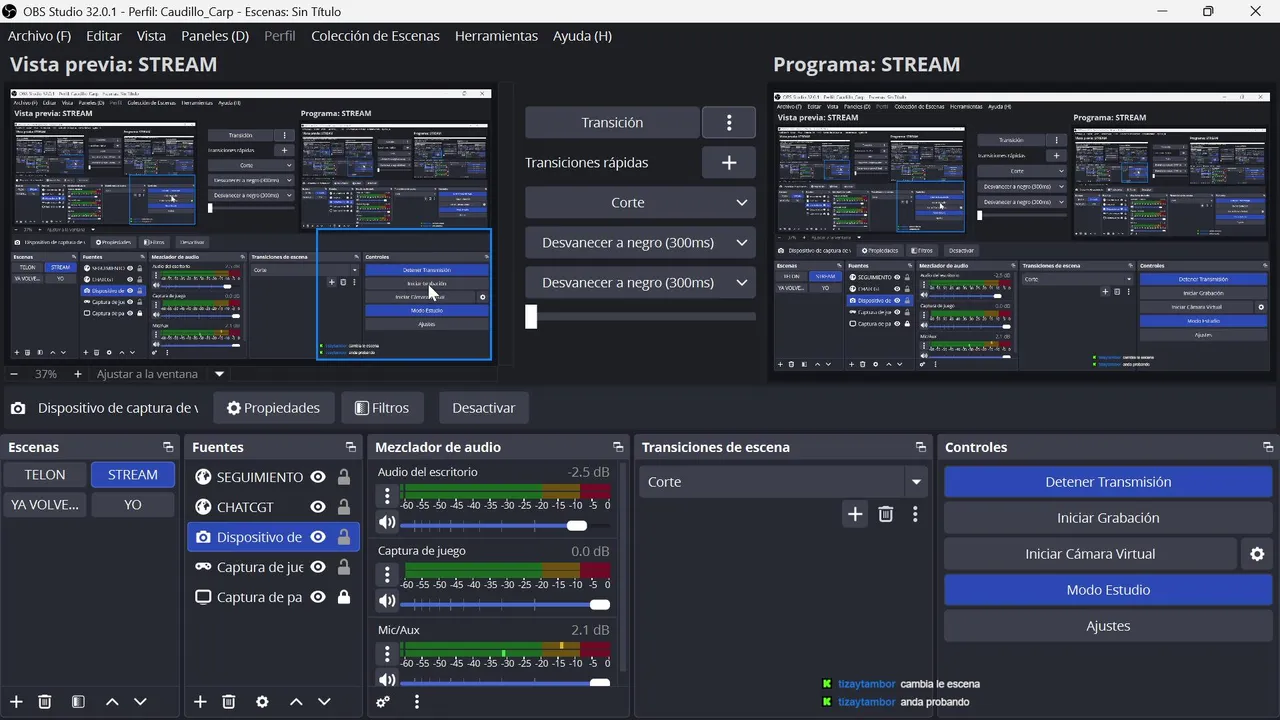Open scene filters icon in Escenas toolbar
This screenshot has width=1280, height=720.
(78, 702)
